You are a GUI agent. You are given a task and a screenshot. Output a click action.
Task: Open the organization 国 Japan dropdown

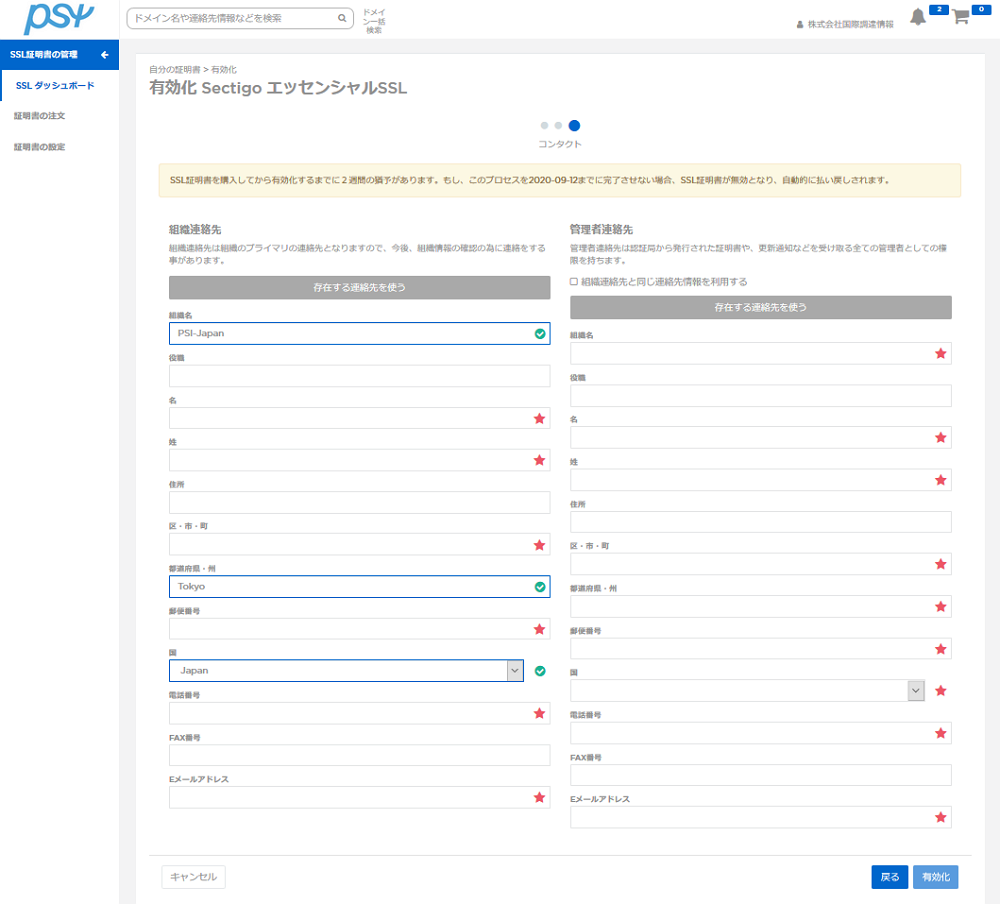(x=346, y=671)
